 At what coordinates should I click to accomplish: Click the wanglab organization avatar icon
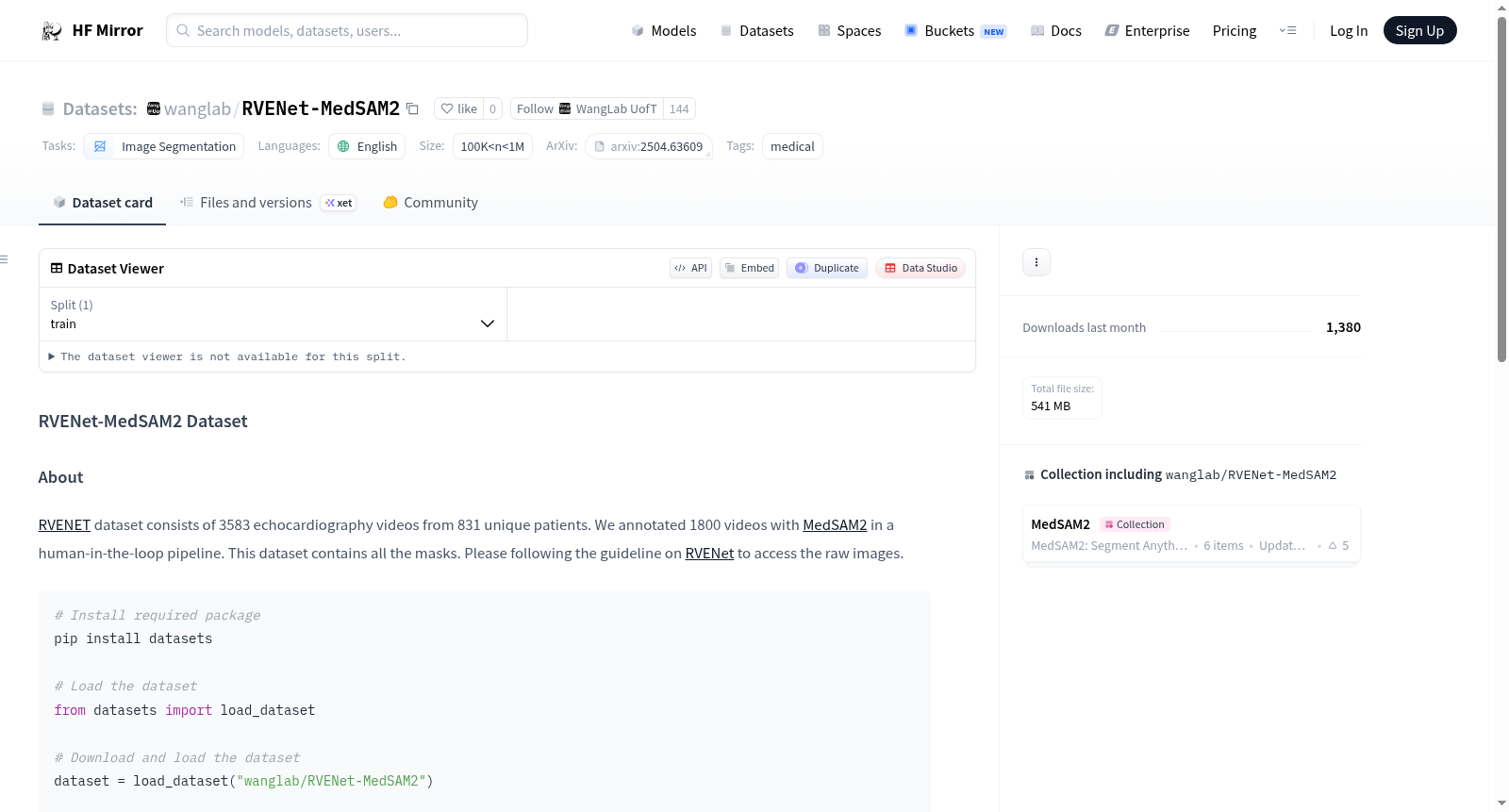[x=154, y=108]
